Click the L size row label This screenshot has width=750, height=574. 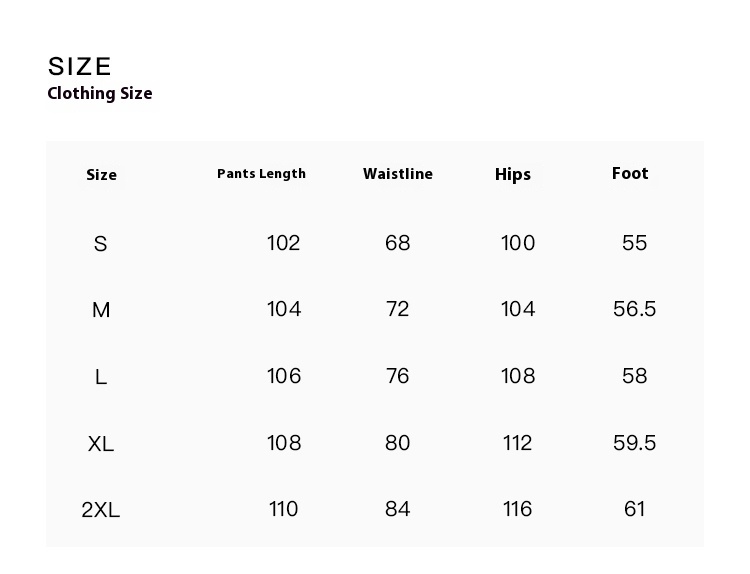pyautogui.click(x=101, y=377)
